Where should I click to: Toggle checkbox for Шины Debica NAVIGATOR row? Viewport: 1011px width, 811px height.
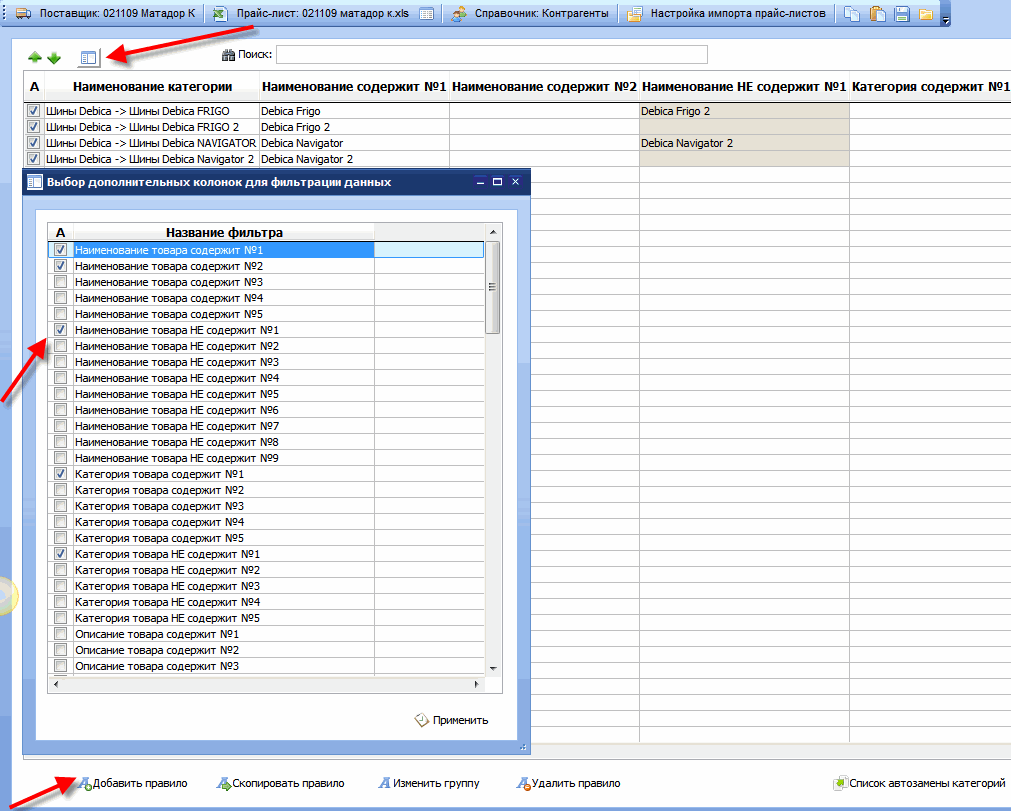pos(34,143)
